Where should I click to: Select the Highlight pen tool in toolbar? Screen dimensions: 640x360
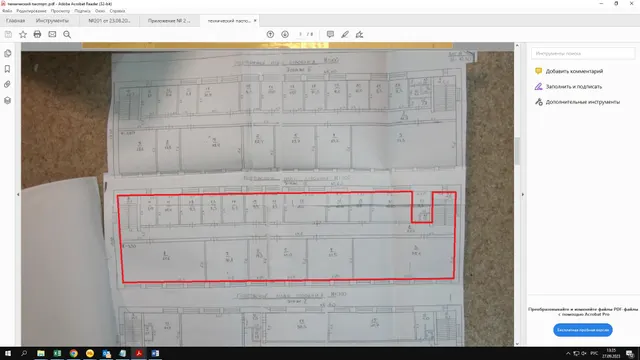pyautogui.click(x=345, y=34)
